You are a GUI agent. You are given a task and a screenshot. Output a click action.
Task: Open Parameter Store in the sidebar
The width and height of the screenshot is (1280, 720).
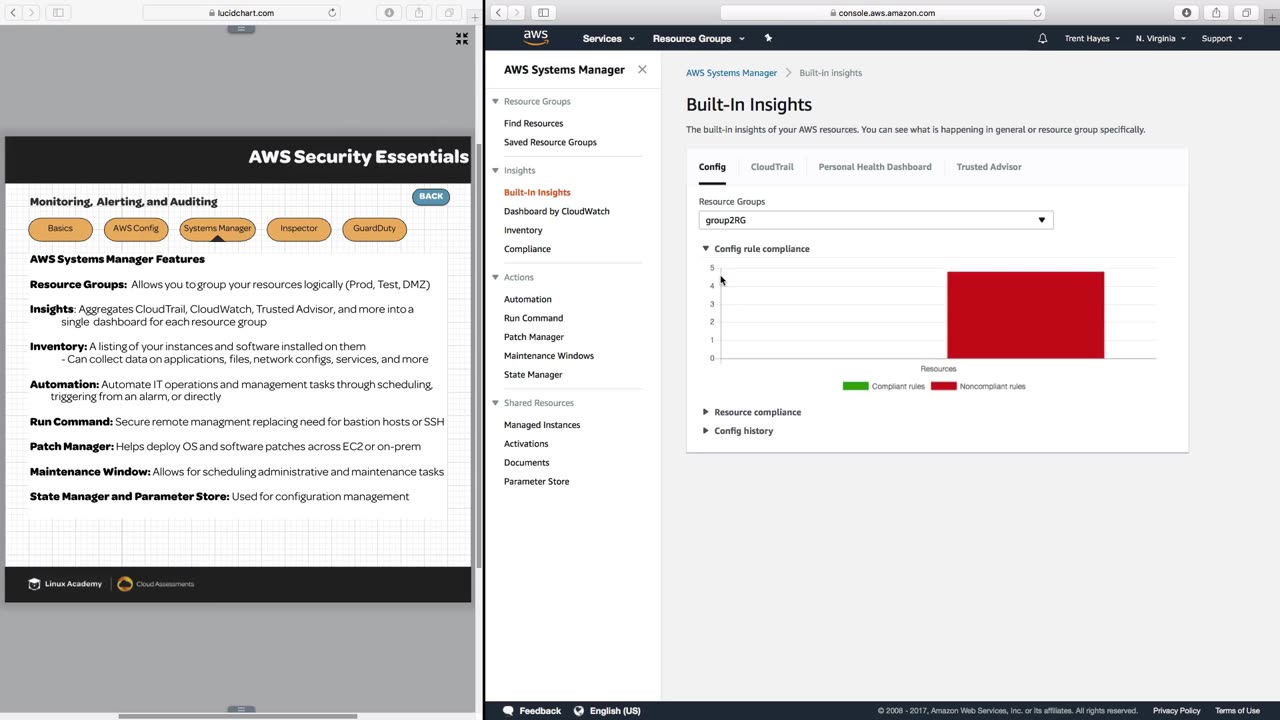pyautogui.click(x=536, y=481)
